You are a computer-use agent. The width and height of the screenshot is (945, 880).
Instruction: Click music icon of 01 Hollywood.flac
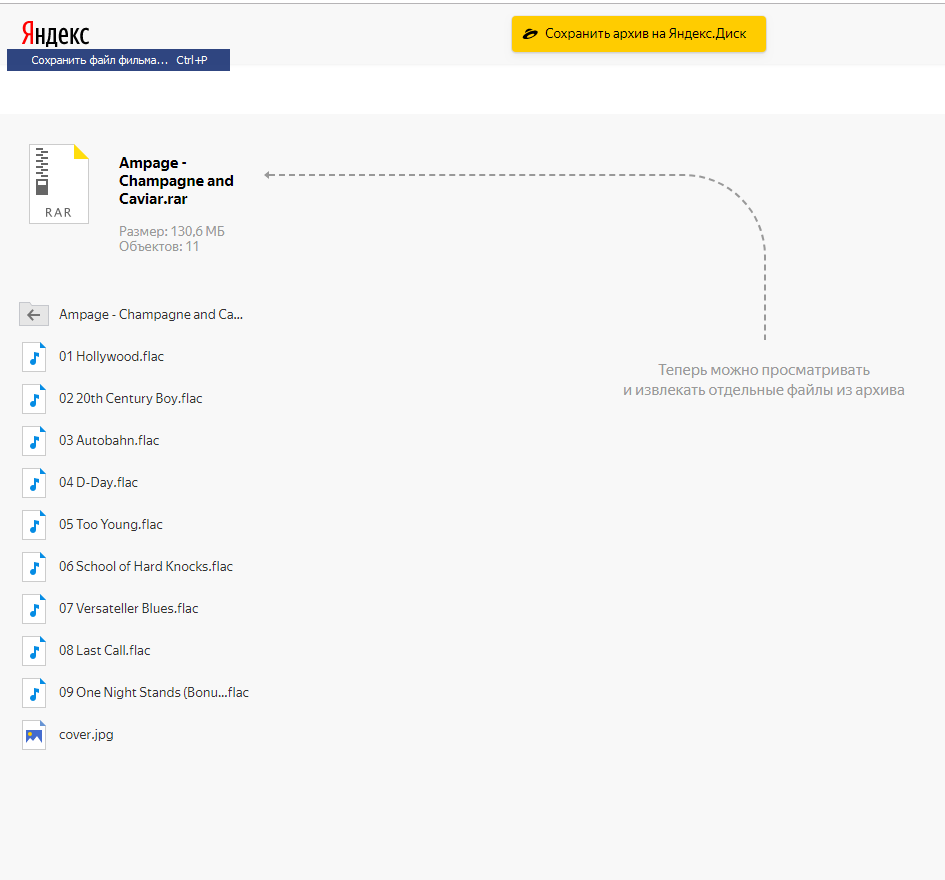[x=34, y=356]
